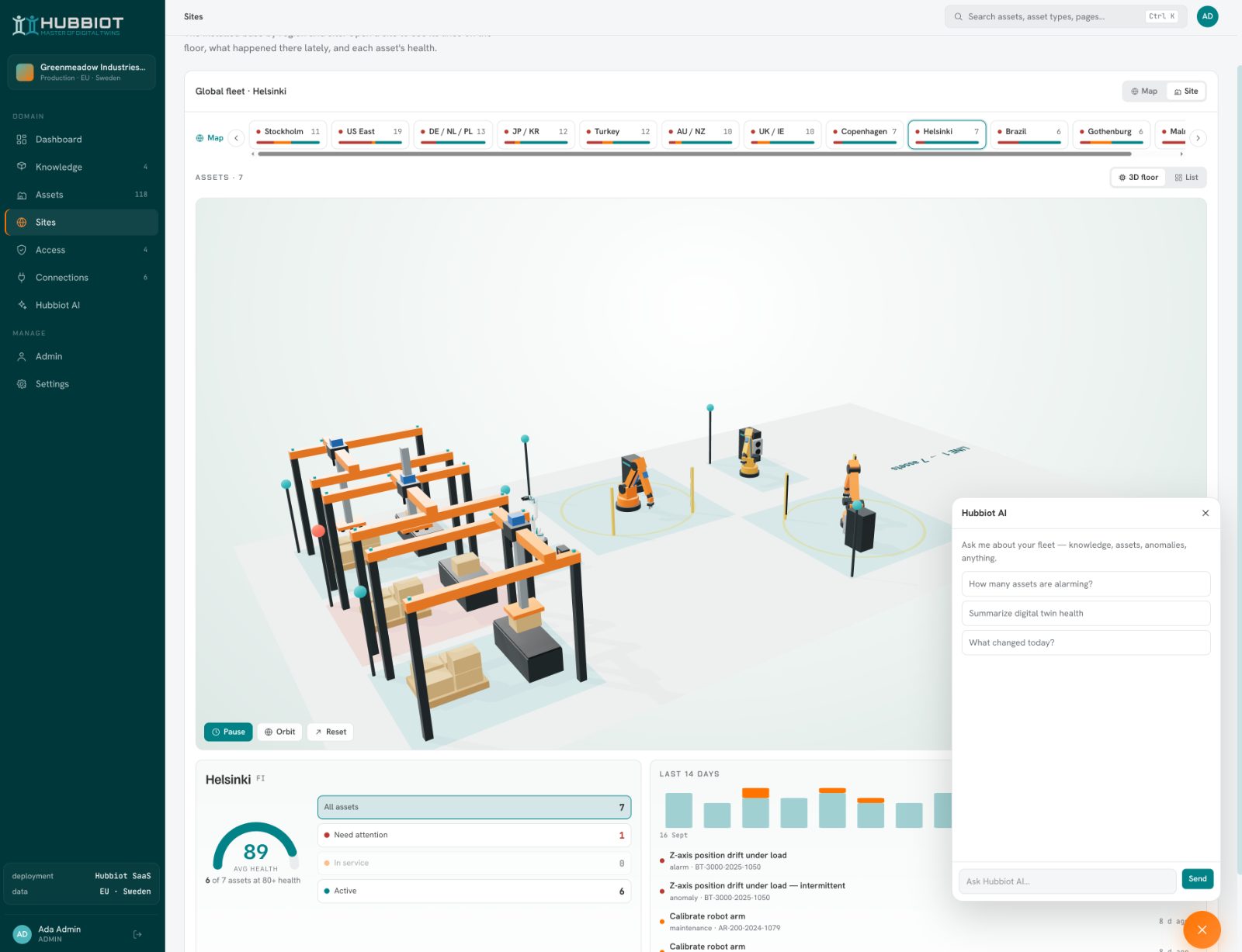Open Hubbiot AI from sidebar
Screen dimensions: 1242x952
coord(82,305)
